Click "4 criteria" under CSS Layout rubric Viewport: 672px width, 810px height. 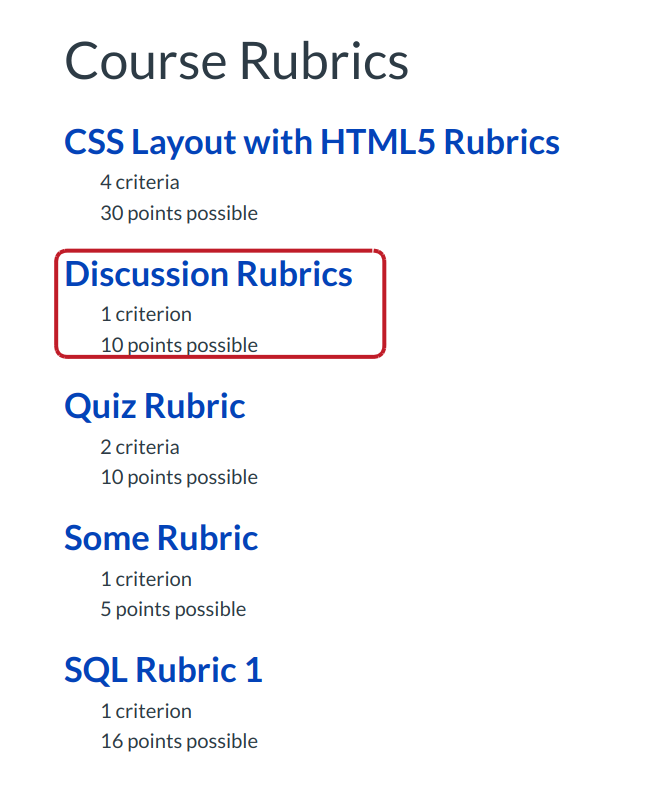[x=140, y=182]
